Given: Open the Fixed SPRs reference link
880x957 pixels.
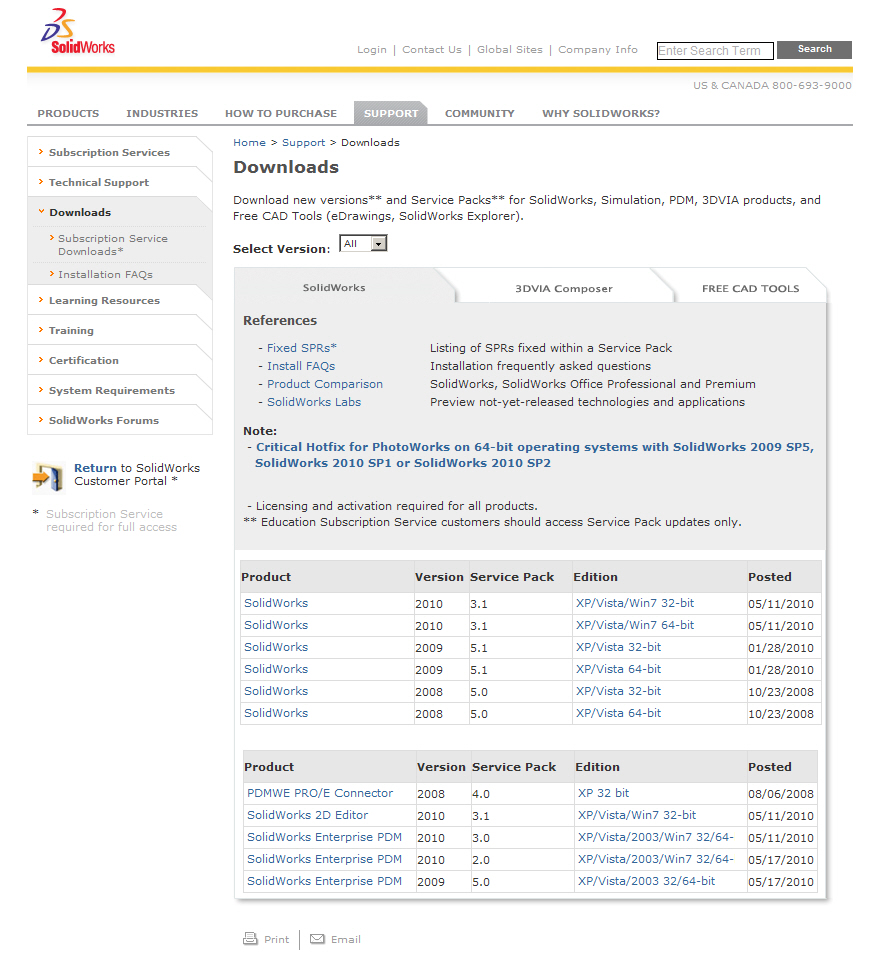Looking at the screenshot, I should tap(301, 348).
